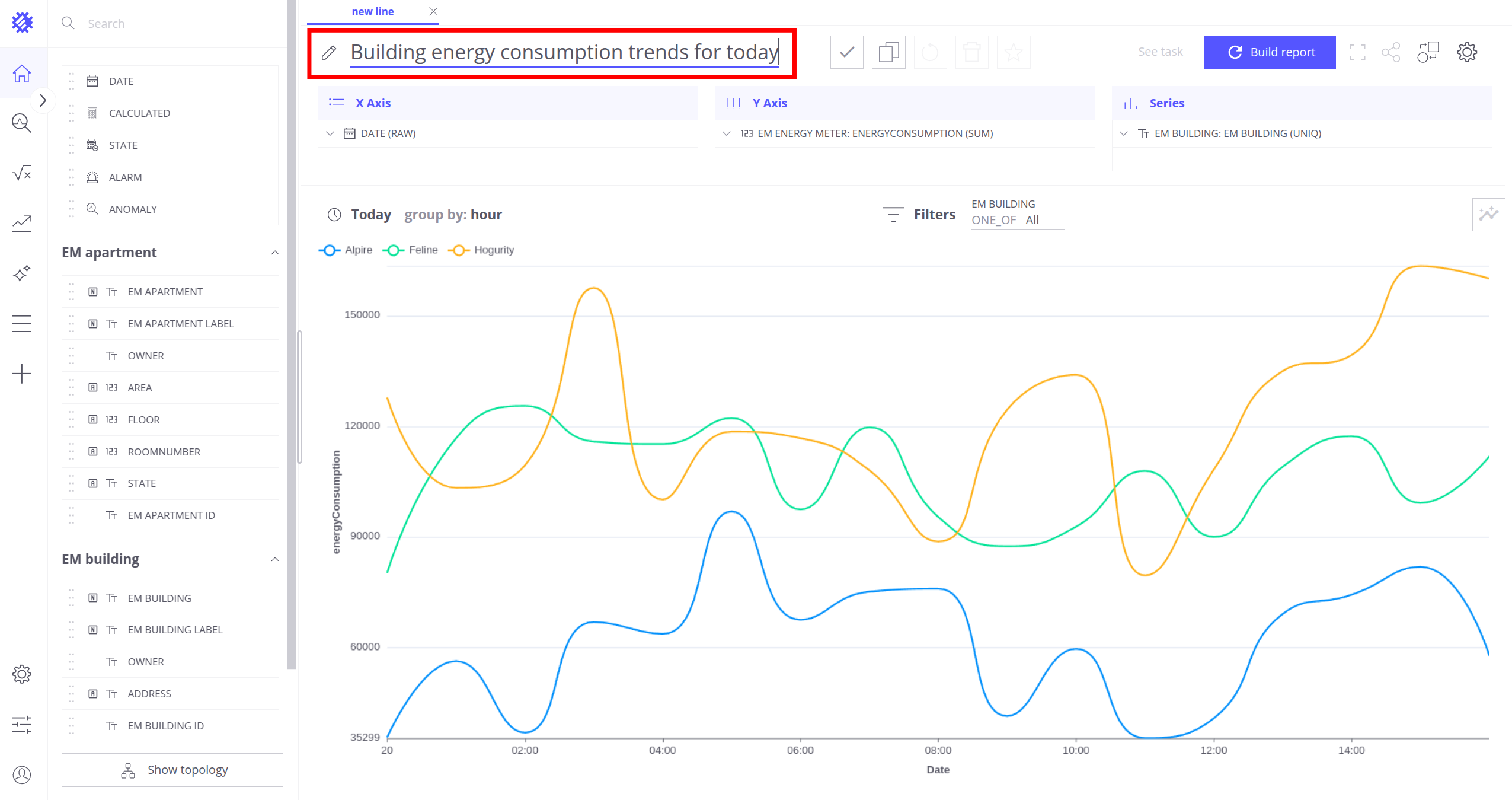Click the chart type icon at right
The height and width of the screenshot is (800, 1512).
1488,215
